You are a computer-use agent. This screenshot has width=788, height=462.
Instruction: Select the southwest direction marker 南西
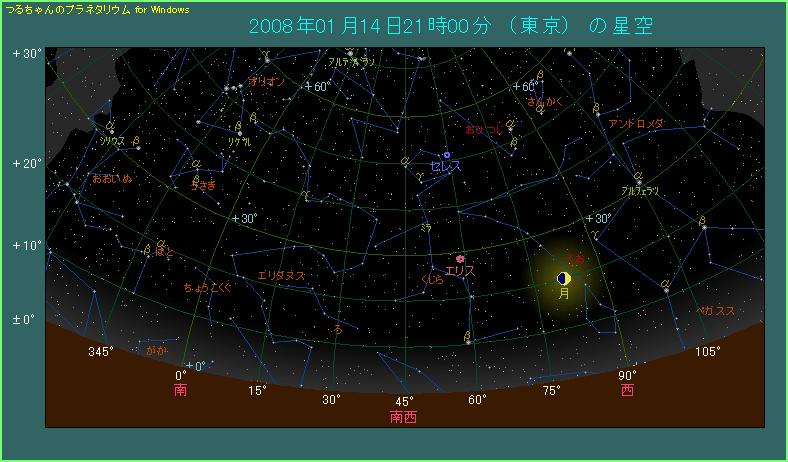pyautogui.click(x=404, y=417)
